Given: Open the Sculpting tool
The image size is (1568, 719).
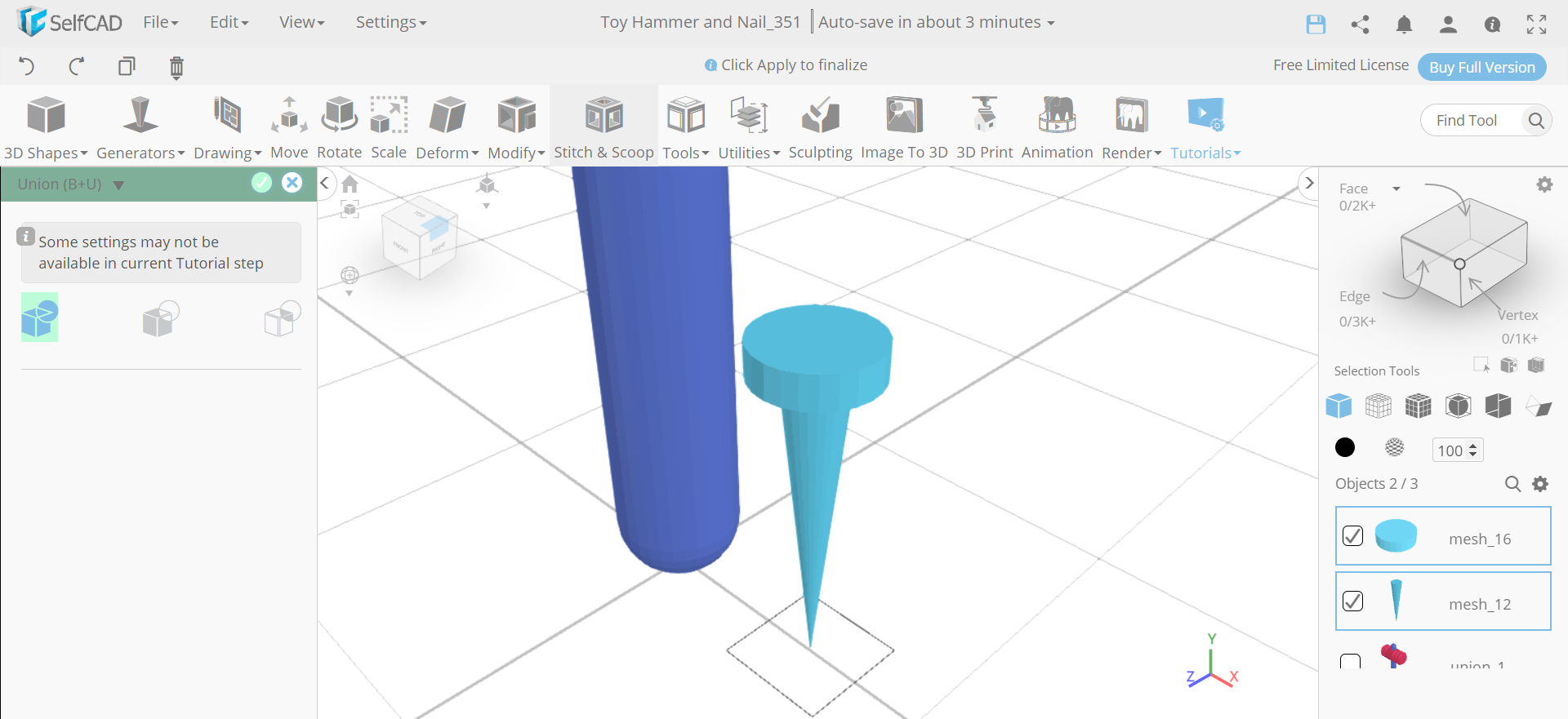Looking at the screenshot, I should tap(820, 128).
